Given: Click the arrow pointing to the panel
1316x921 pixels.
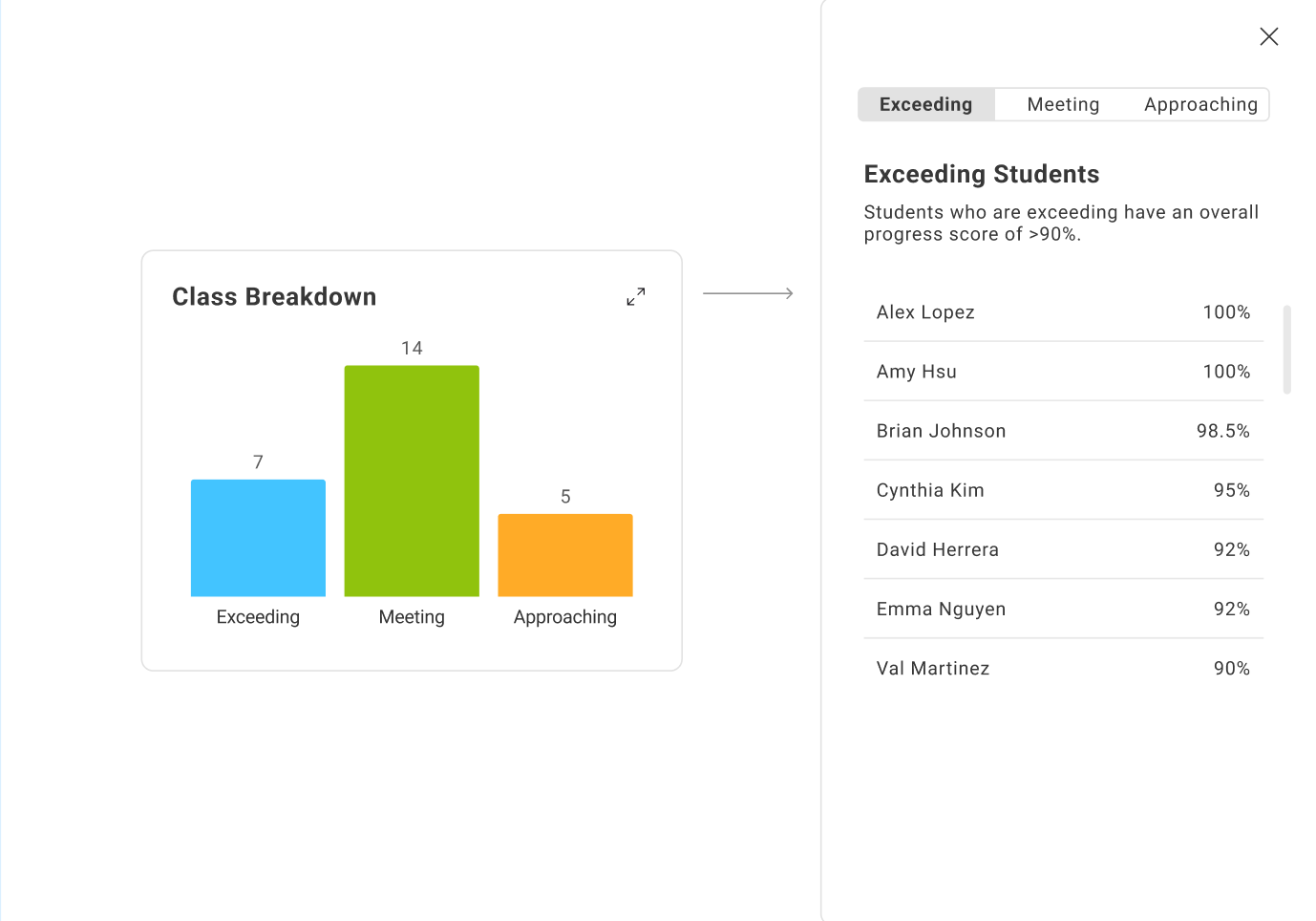Looking at the screenshot, I should pos(748,293).
